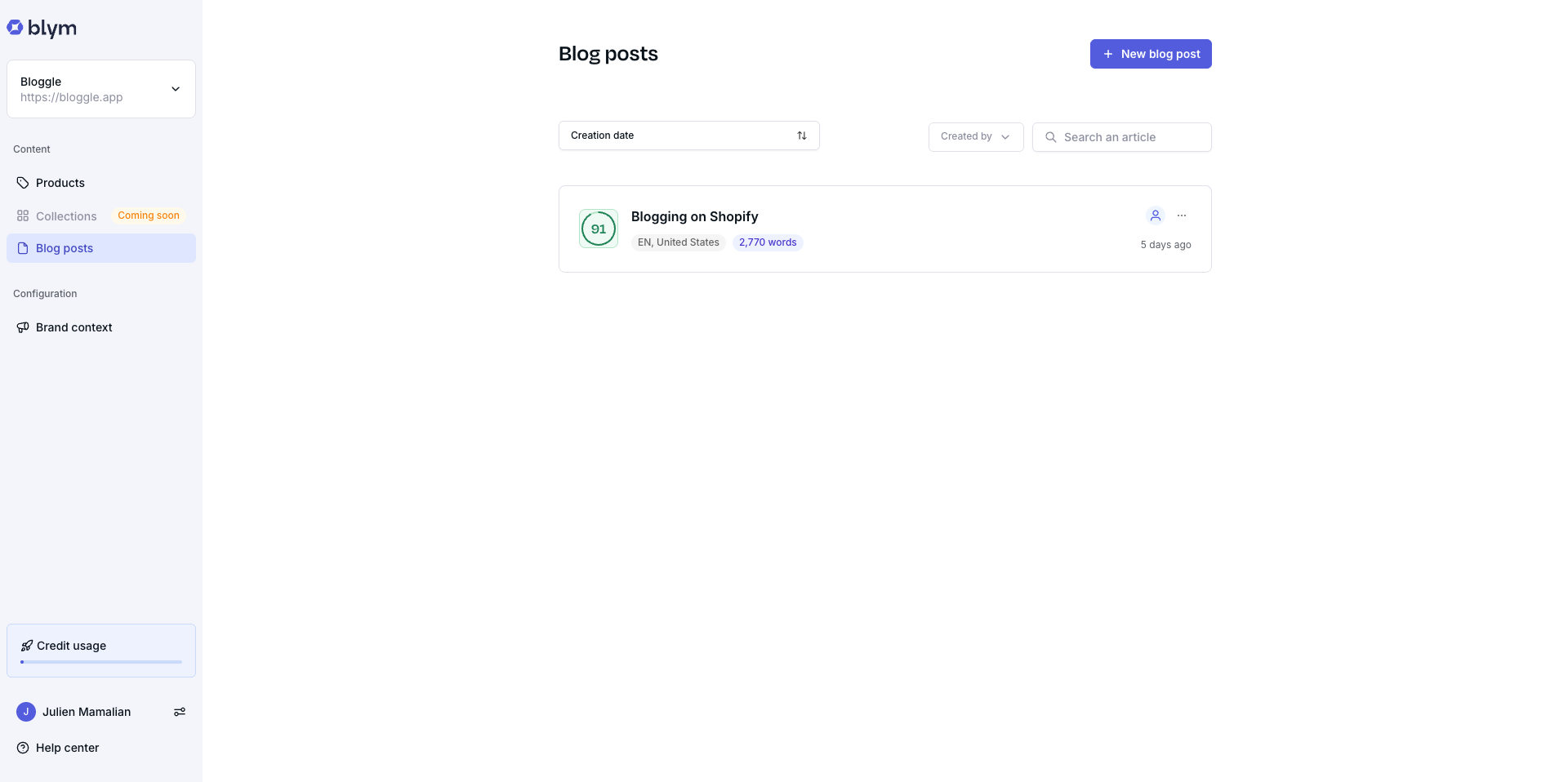
Task: Open the Creation date sort dropdown
Action: click(x=678, y=136)
